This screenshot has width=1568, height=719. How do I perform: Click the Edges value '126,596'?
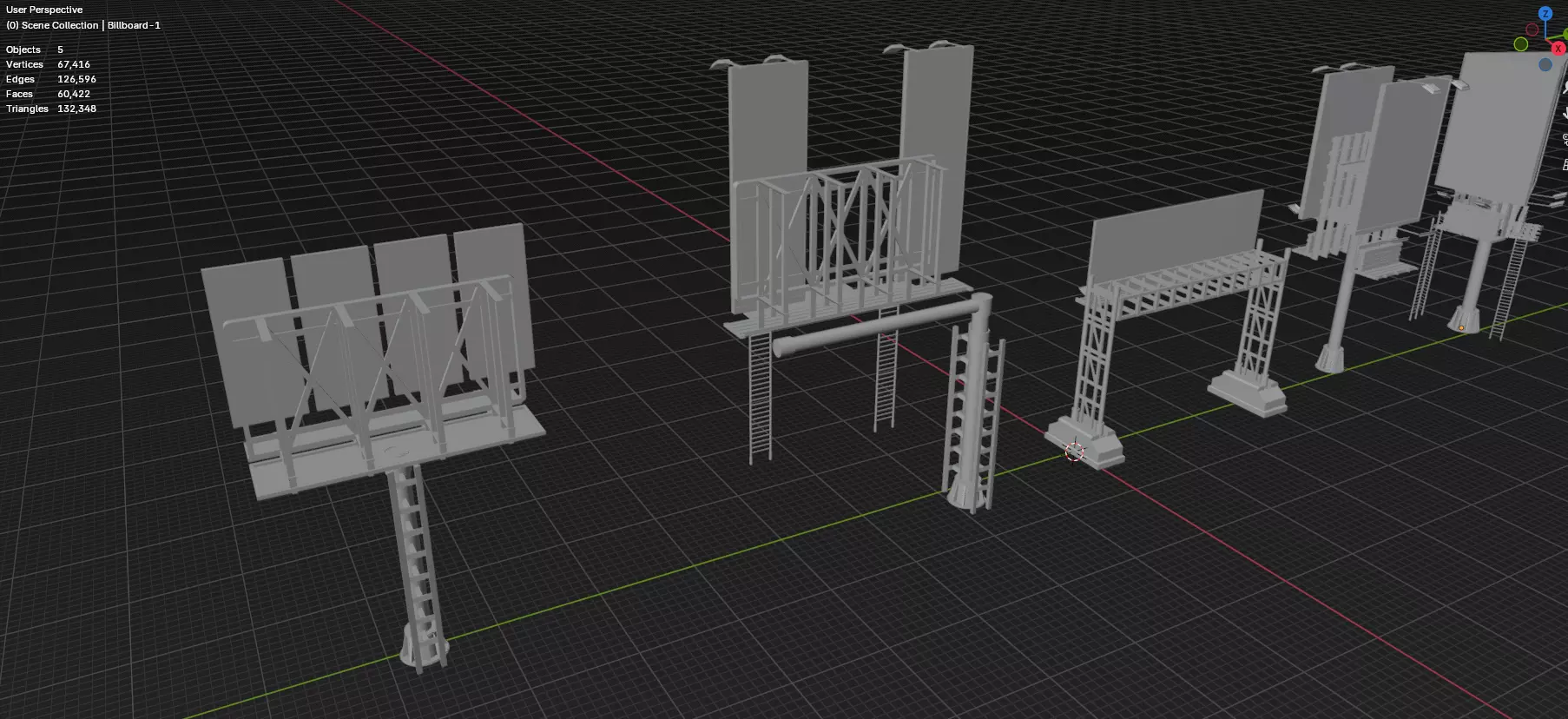(76, 79)
